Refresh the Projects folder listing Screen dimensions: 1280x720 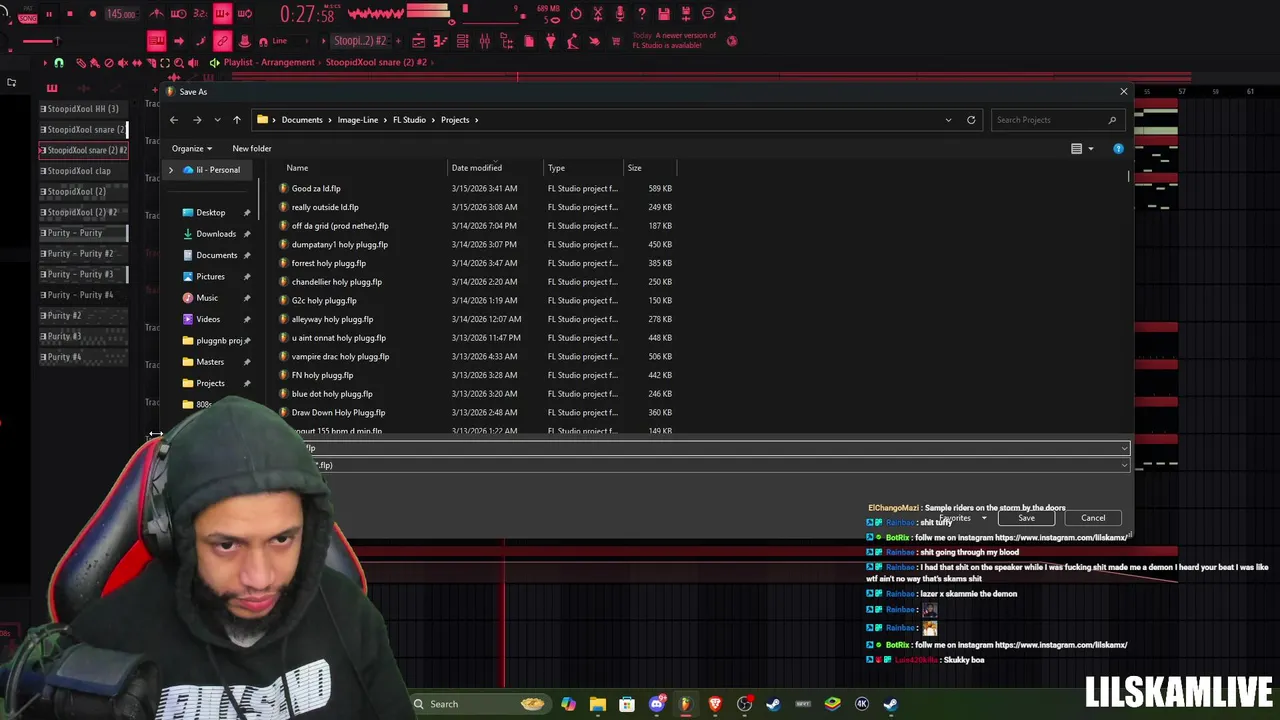(x=971, y=120)
